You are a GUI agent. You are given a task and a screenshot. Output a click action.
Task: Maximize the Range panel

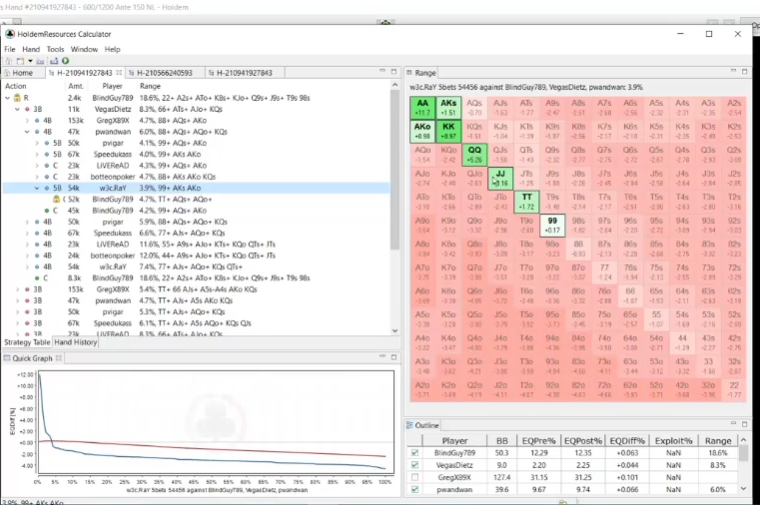point(744,71)
